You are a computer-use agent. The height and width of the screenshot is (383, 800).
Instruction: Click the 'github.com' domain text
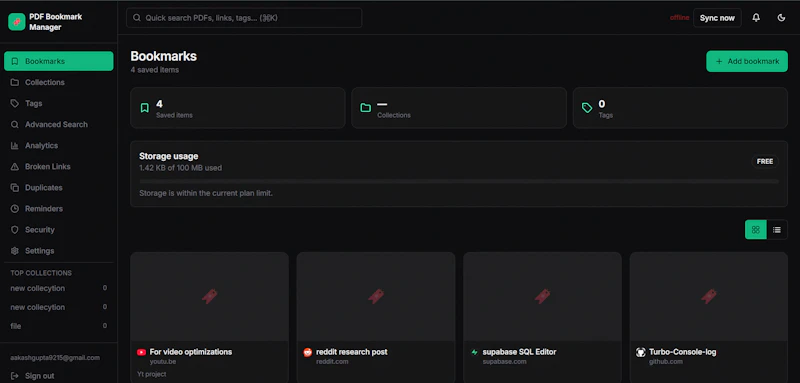tap(666, 362)
